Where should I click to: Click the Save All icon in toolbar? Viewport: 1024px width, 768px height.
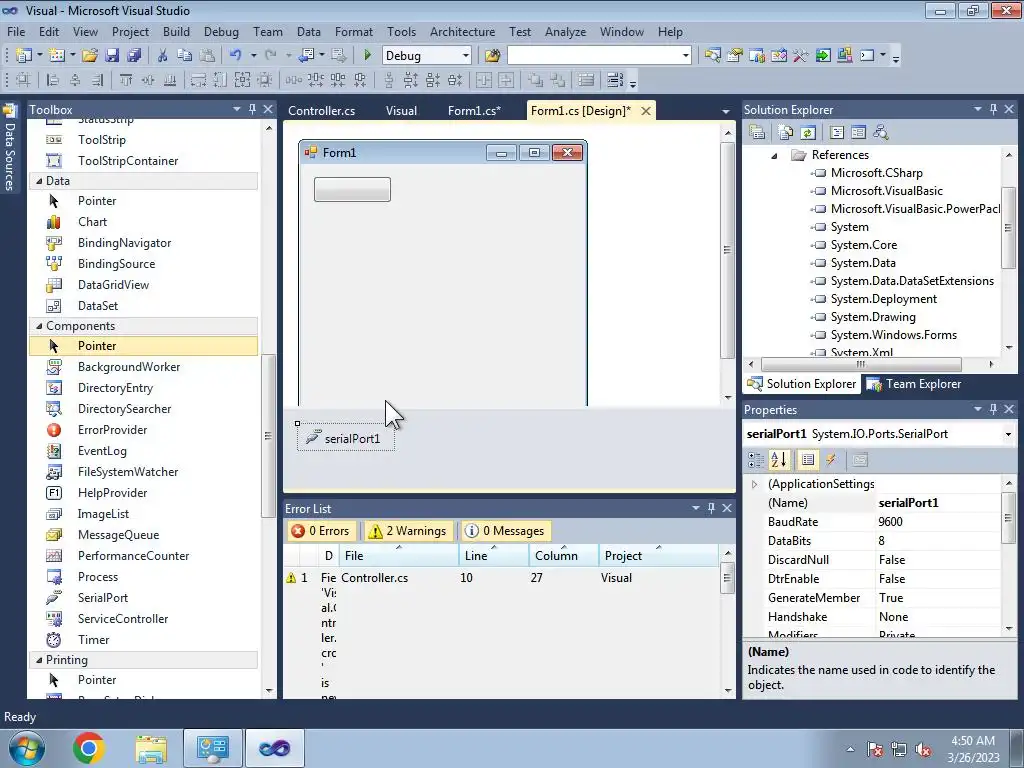134,56
